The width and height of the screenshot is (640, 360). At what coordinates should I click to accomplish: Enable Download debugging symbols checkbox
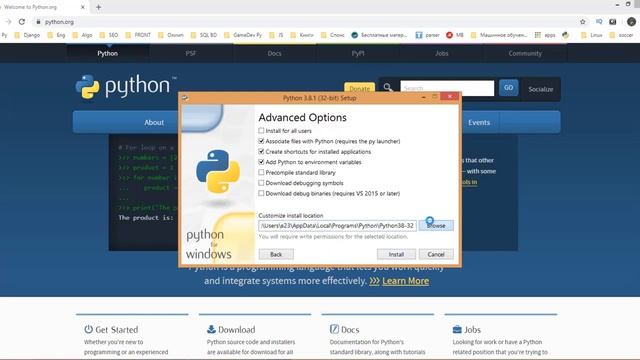coord(261,183)
